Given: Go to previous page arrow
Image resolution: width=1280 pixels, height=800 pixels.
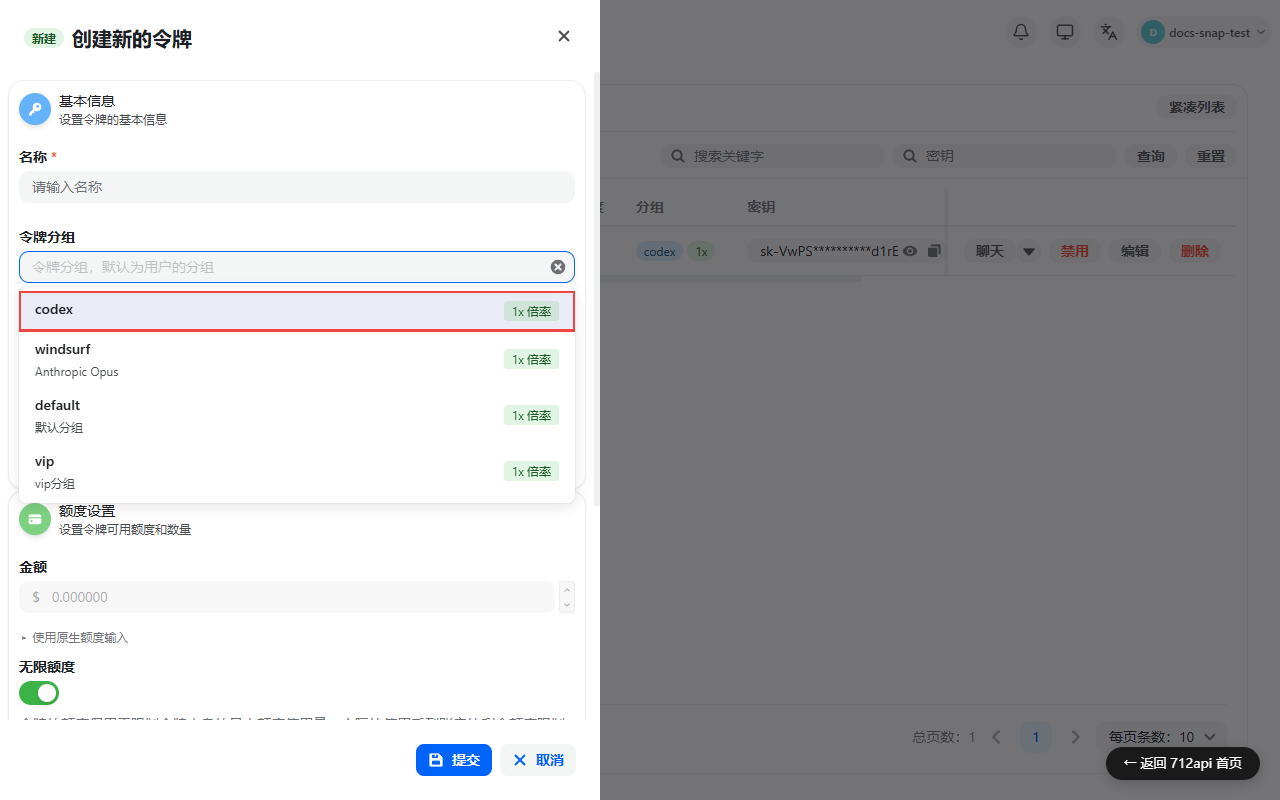Looking at the screenshot, I should [996, 737].
